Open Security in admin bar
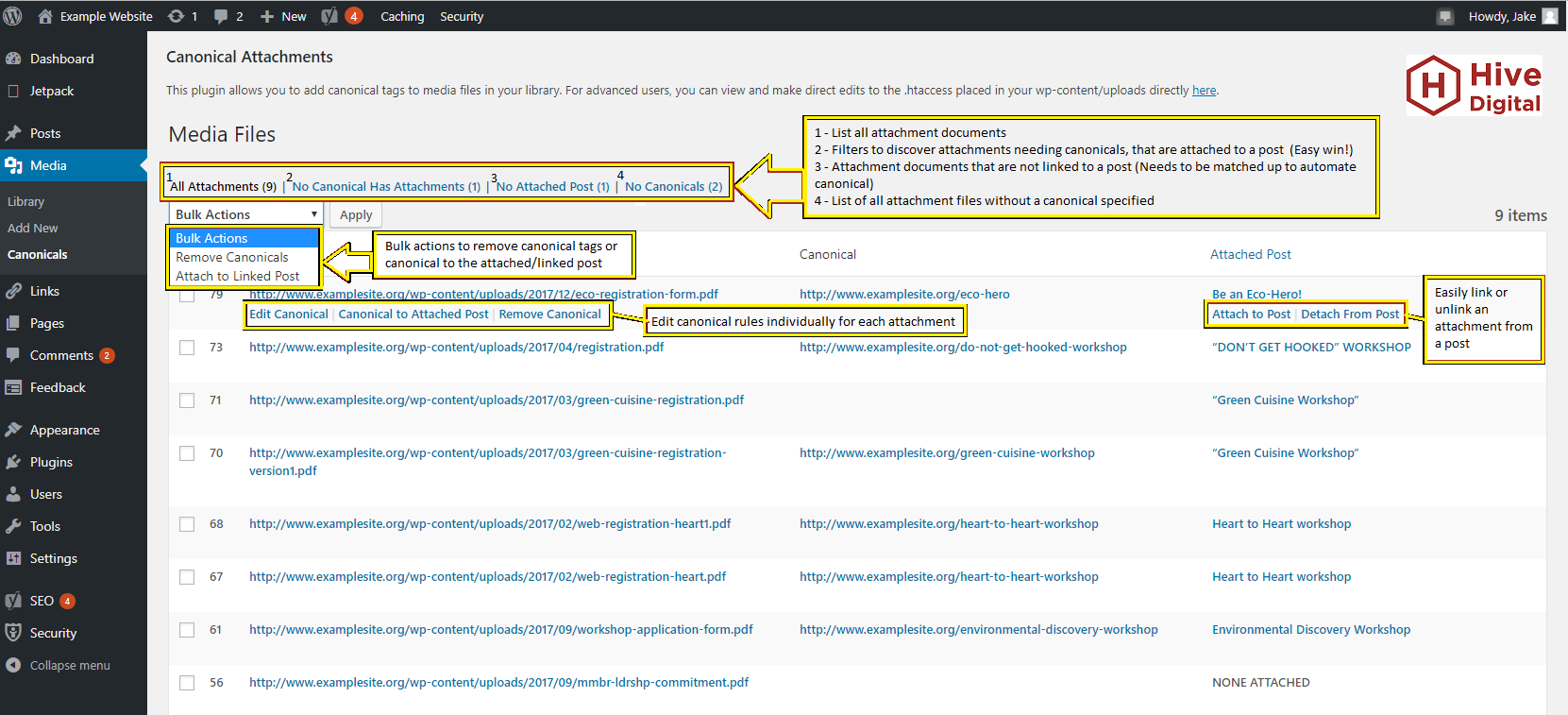This screenshot has width=1568, height=715. coord(462,16)
